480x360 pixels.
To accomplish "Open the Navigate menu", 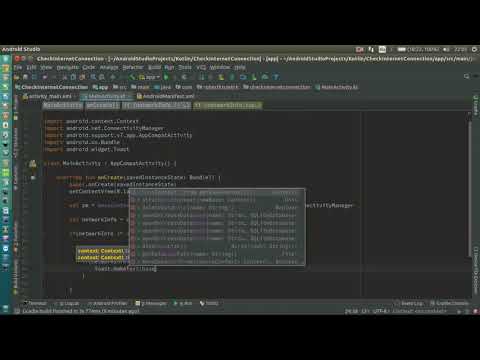I will 68,68.
